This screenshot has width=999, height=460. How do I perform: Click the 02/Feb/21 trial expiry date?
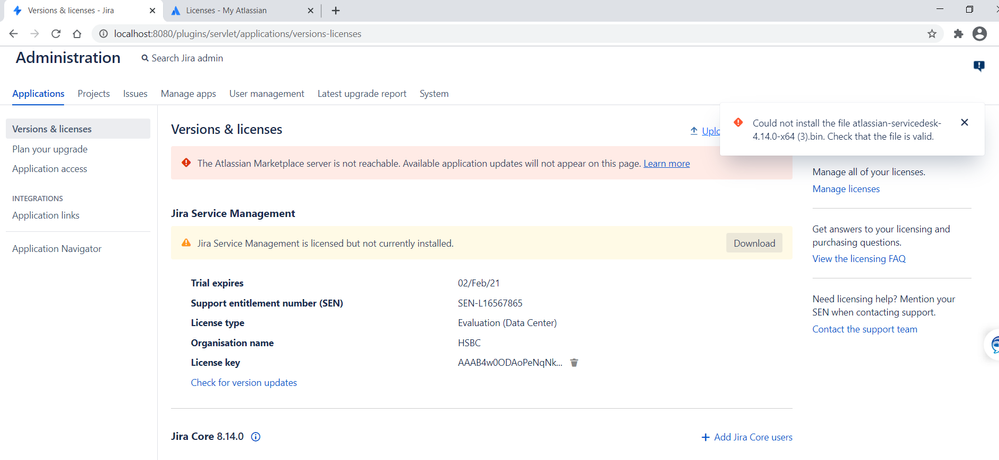pos(479,283)
